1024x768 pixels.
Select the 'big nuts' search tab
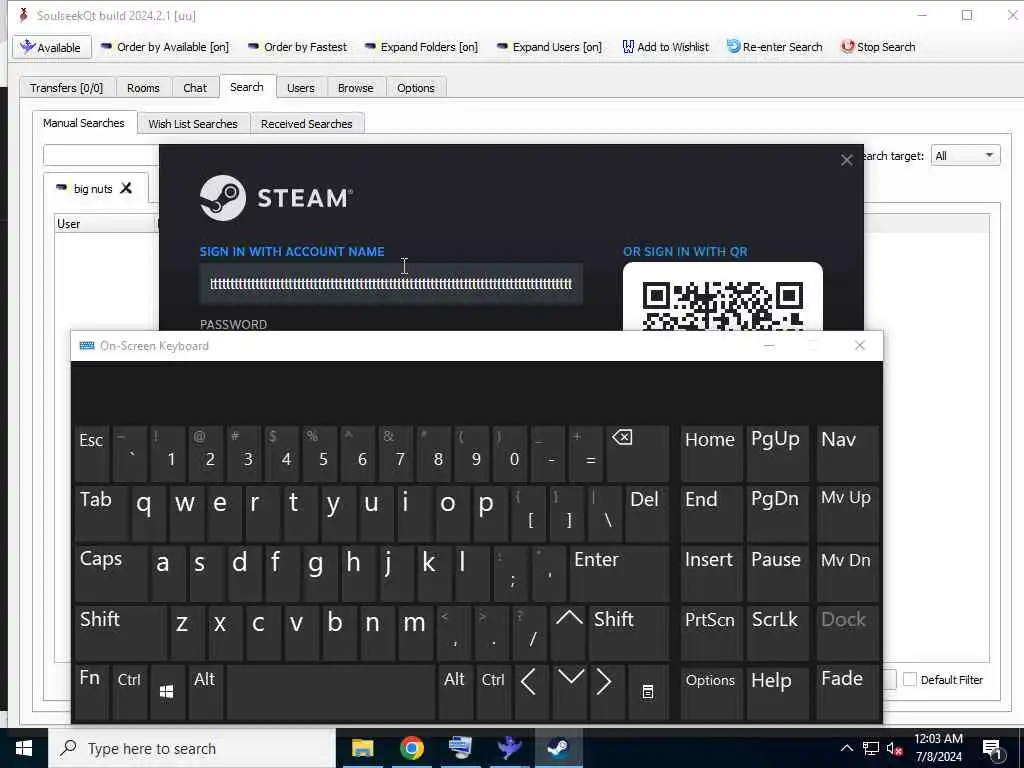tap(92, 189)
